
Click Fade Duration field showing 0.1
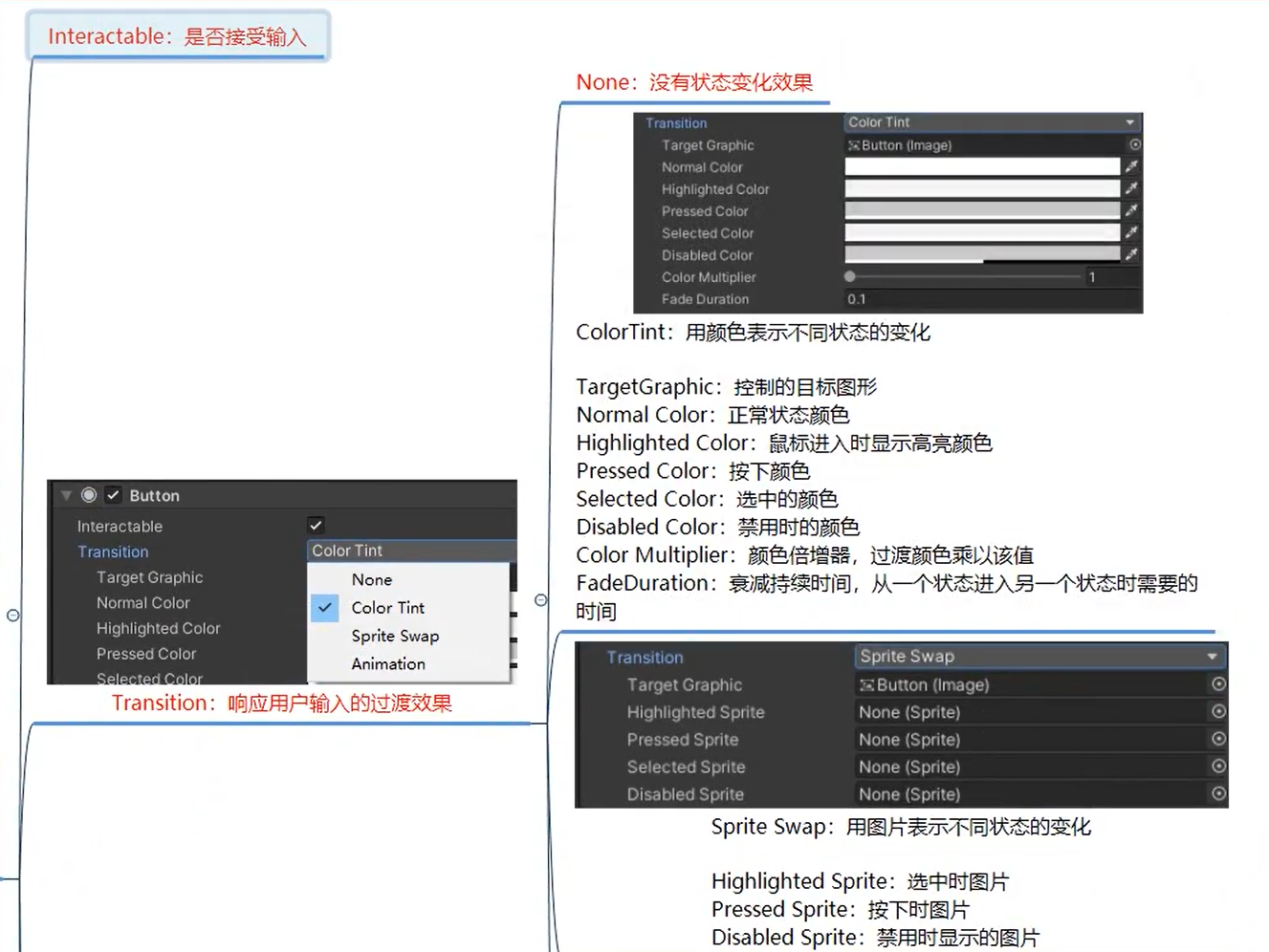pyautogui.click(x=993, y=299)
